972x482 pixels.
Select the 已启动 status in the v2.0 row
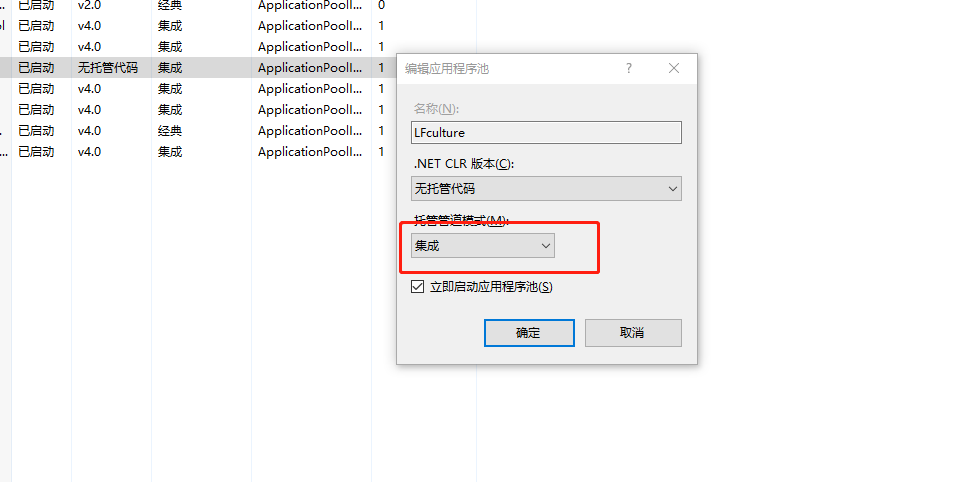[36, 6]
